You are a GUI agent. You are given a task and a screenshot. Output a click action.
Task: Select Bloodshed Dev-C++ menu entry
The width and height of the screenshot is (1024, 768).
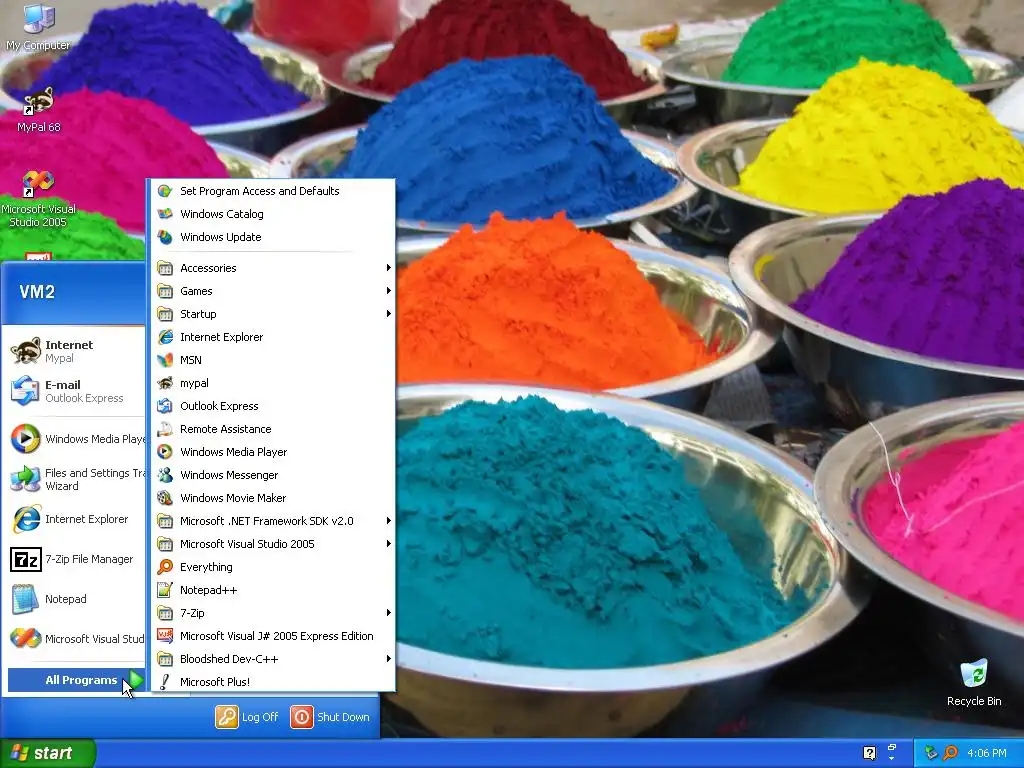coord(274,659)
